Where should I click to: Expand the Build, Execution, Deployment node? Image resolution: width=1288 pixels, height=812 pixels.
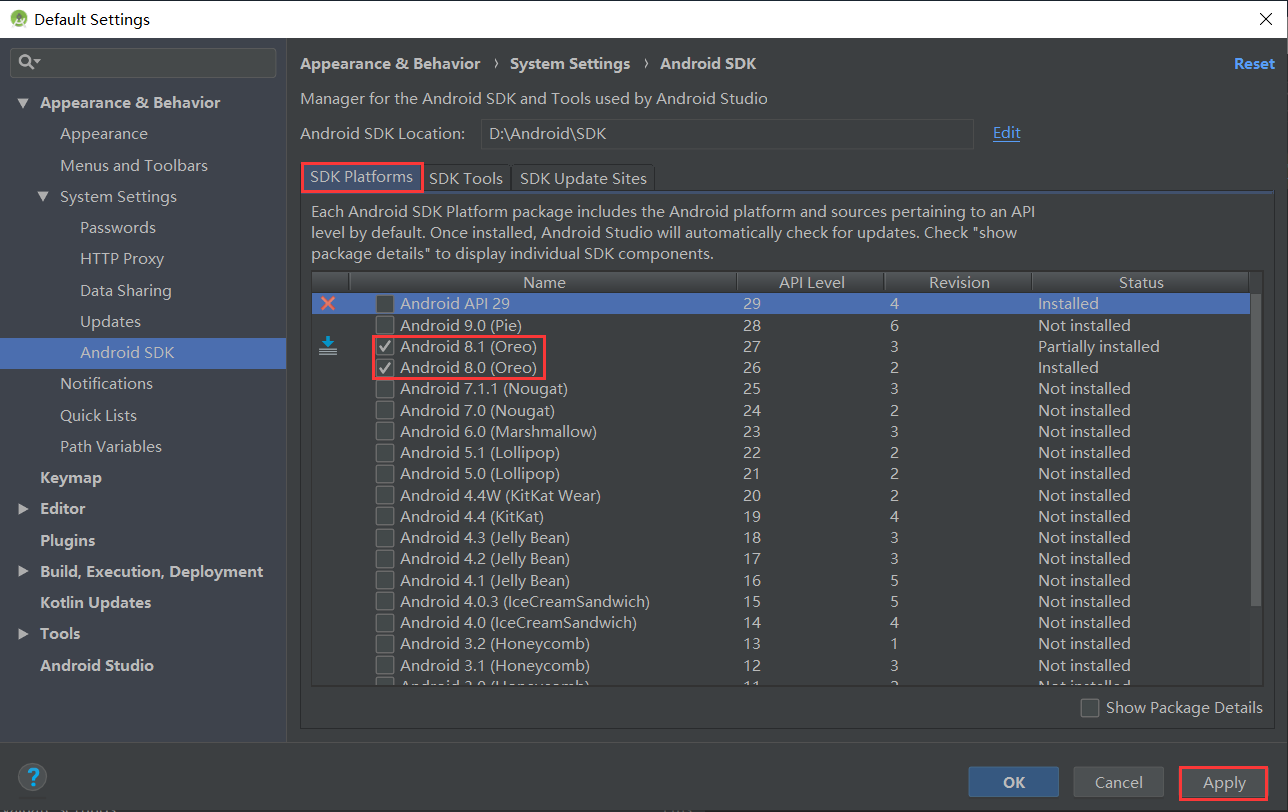[x=23, y=571]
